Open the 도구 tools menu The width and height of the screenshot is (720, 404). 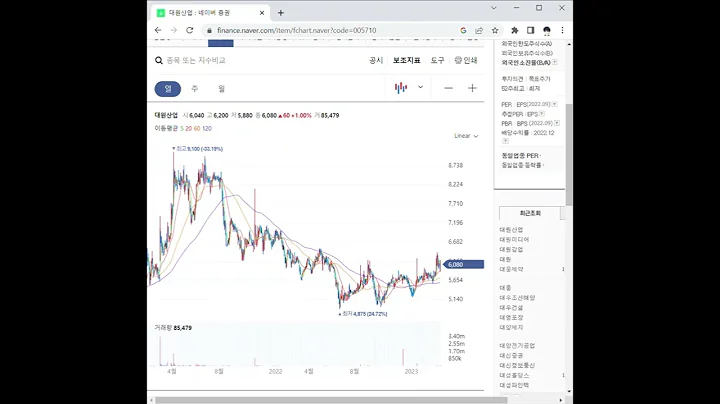click(437, 60)
